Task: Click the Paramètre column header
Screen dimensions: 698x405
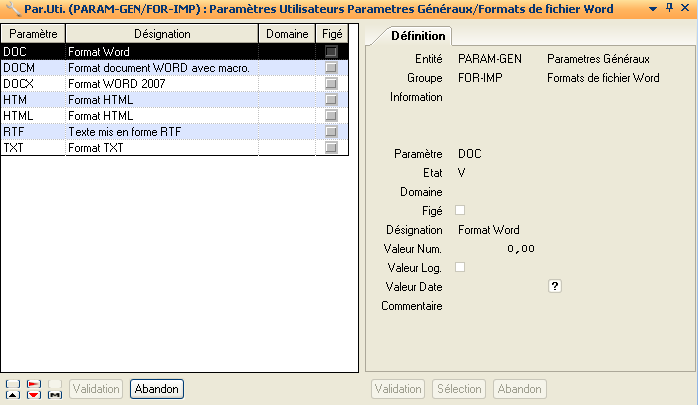Action: 32,34
